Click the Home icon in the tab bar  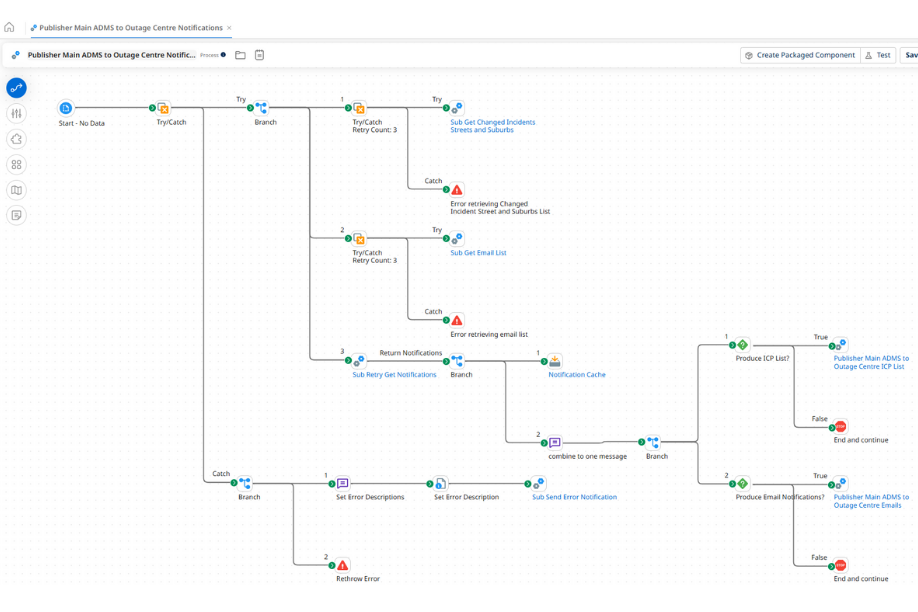click(x=9, y=28)
